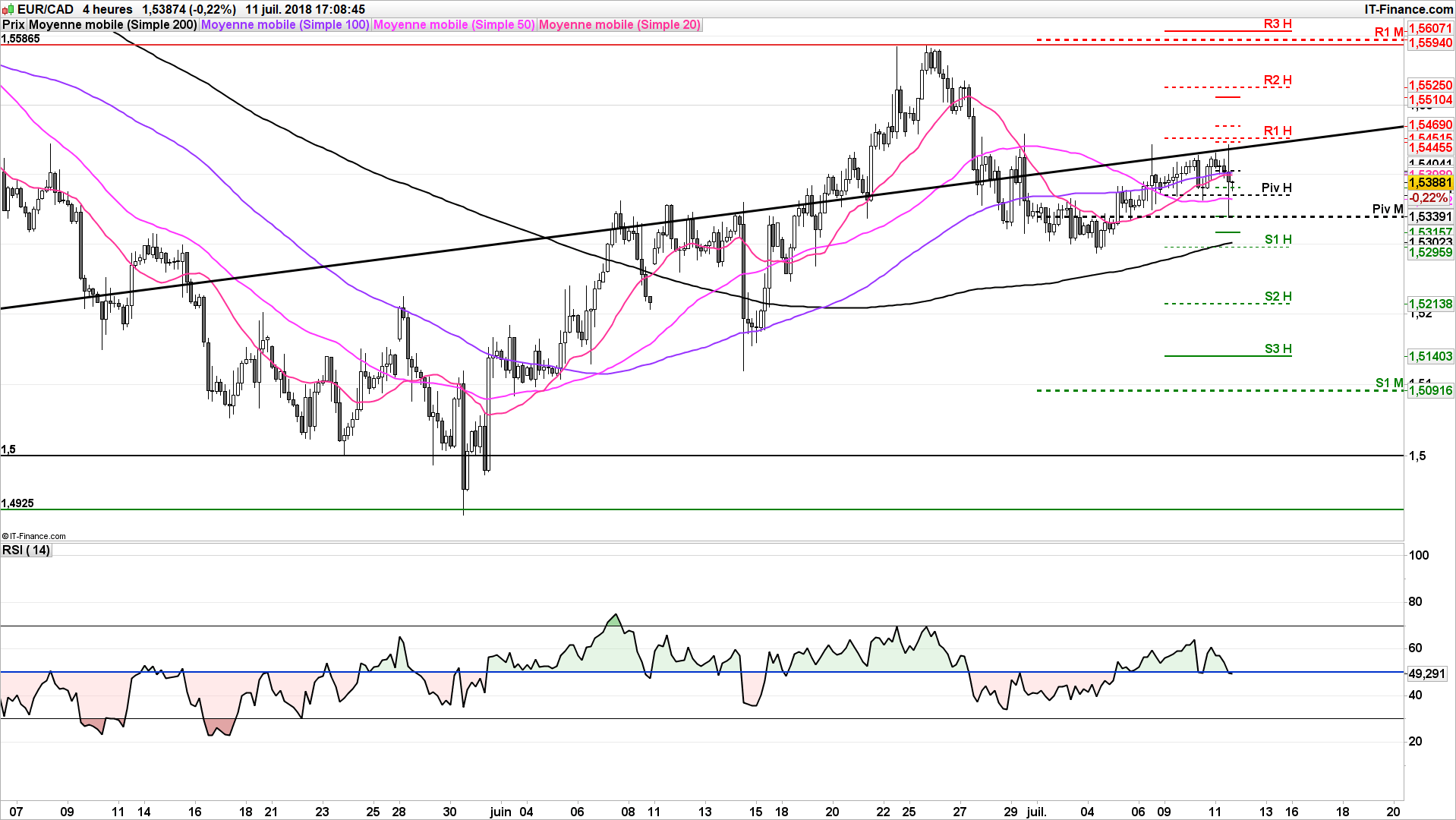This screenshot has width=1456, height=820.
Task: Click the 1,53881 current price tag
Action: 1430,183
